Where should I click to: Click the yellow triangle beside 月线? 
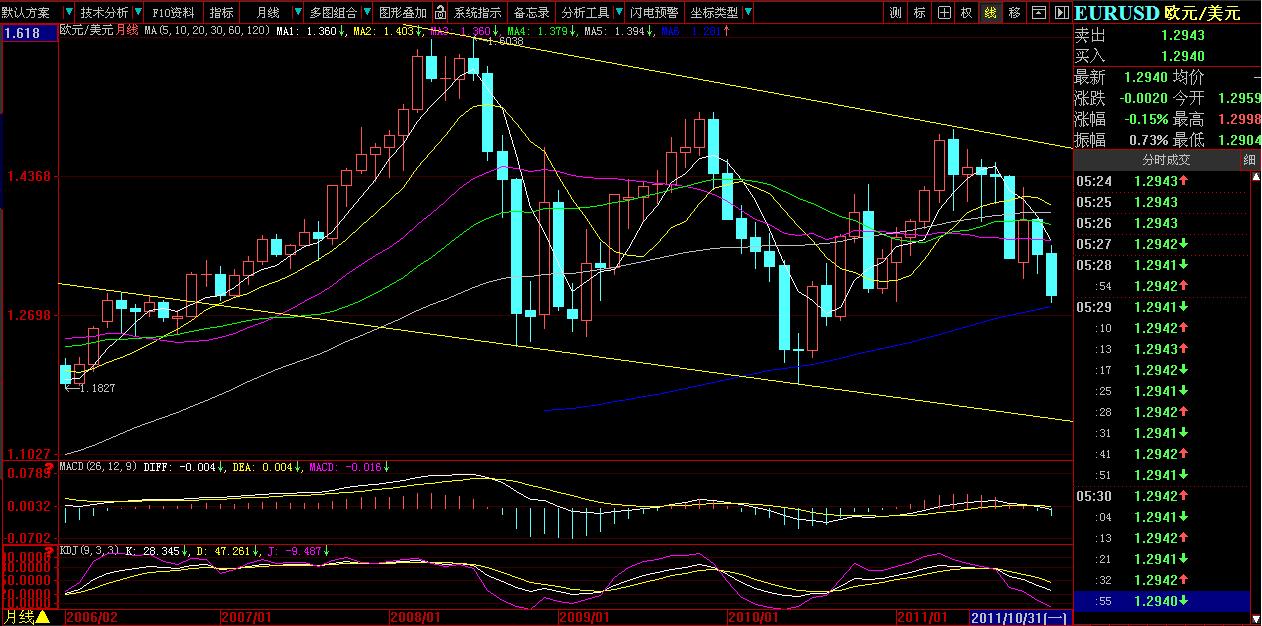coord(42,618)
